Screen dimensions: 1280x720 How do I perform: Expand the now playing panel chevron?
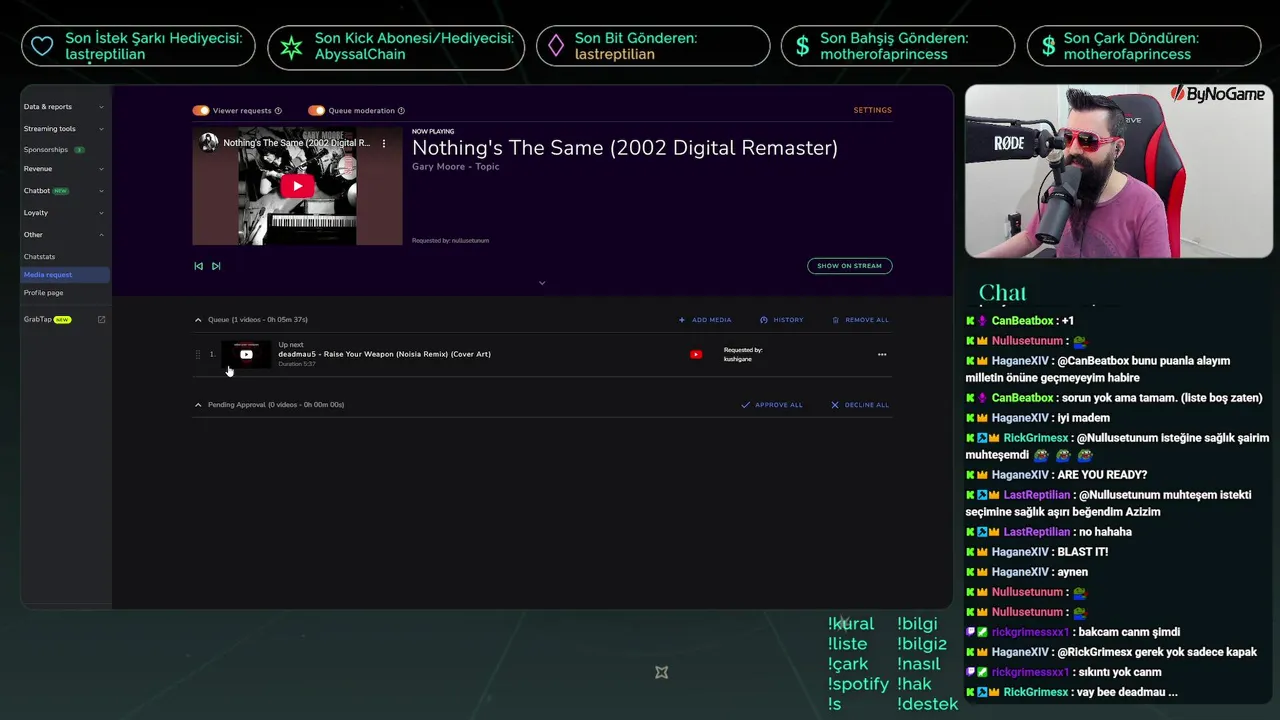[542, 283]
